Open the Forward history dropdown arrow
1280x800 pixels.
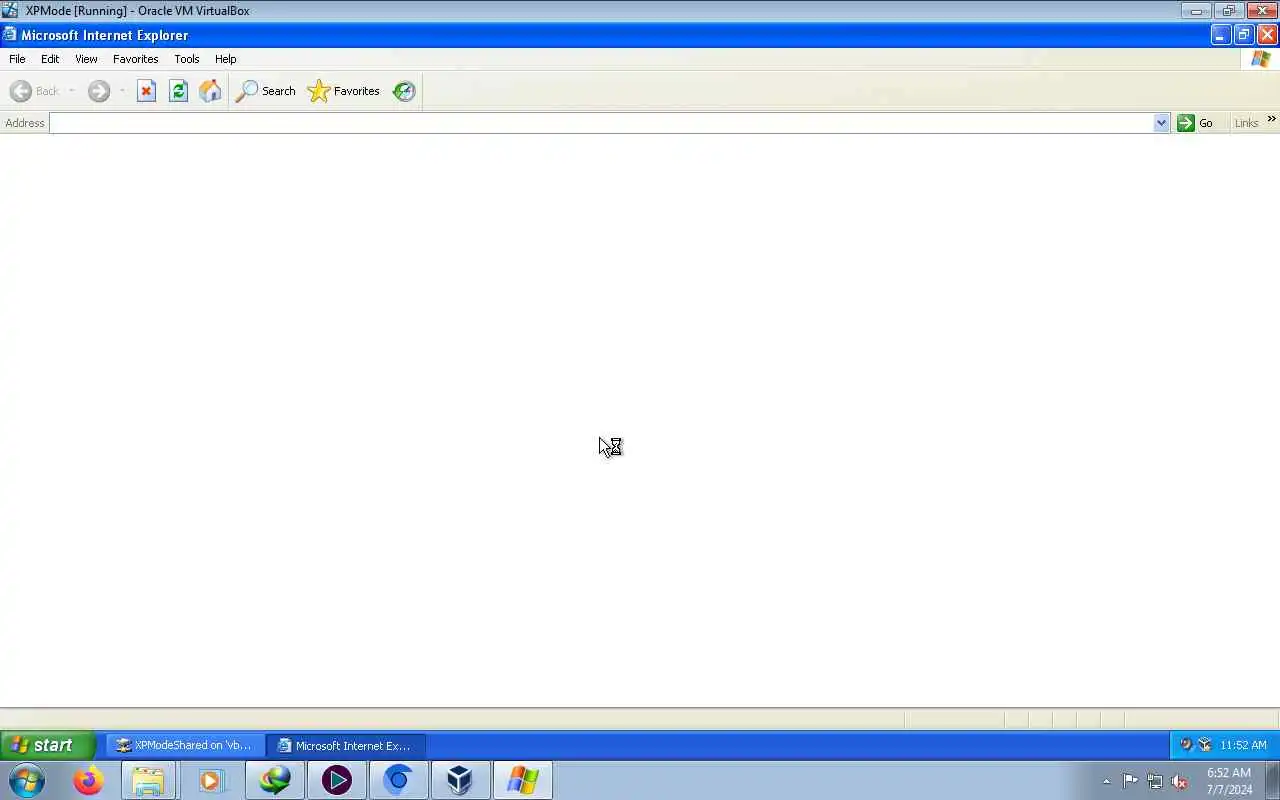tap(122, 91)
